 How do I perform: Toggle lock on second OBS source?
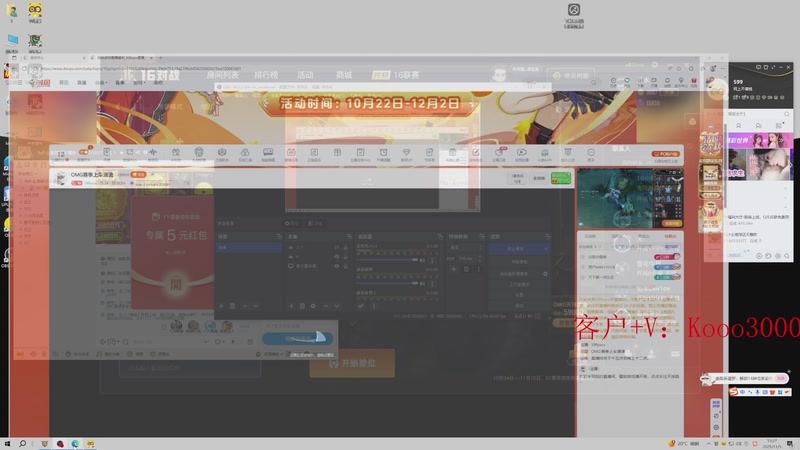pos(345,257)
